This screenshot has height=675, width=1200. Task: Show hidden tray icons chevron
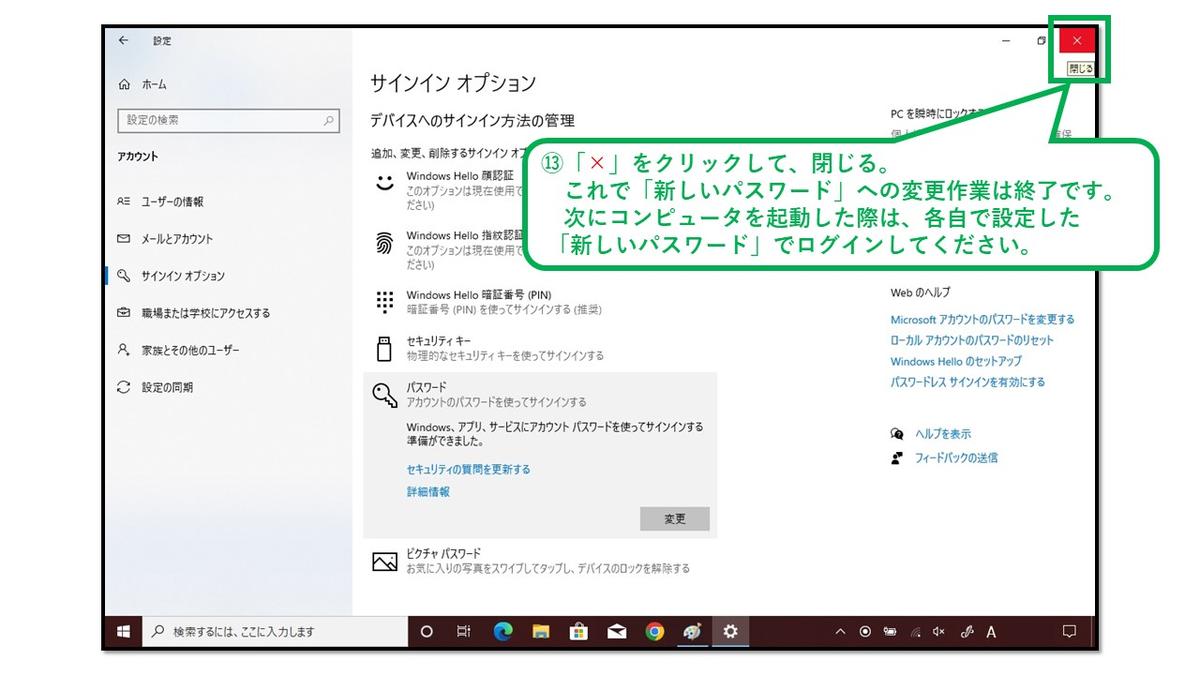[840, 631]
